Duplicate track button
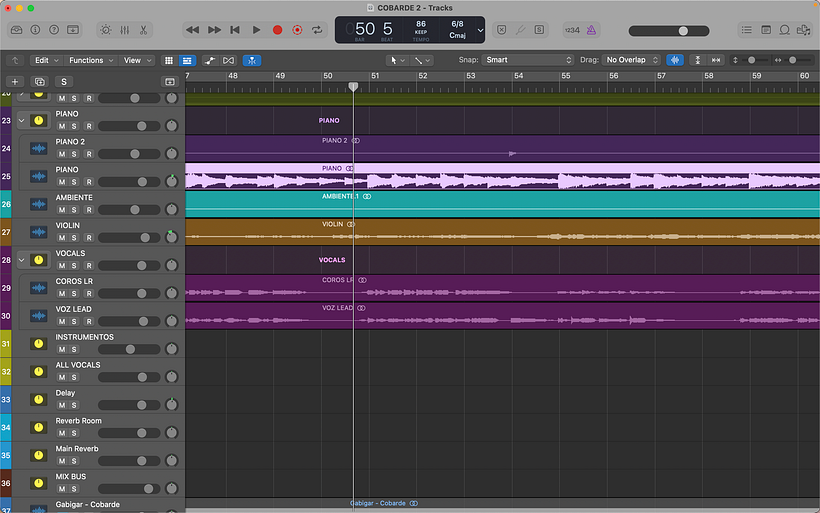 coord(39,82)
